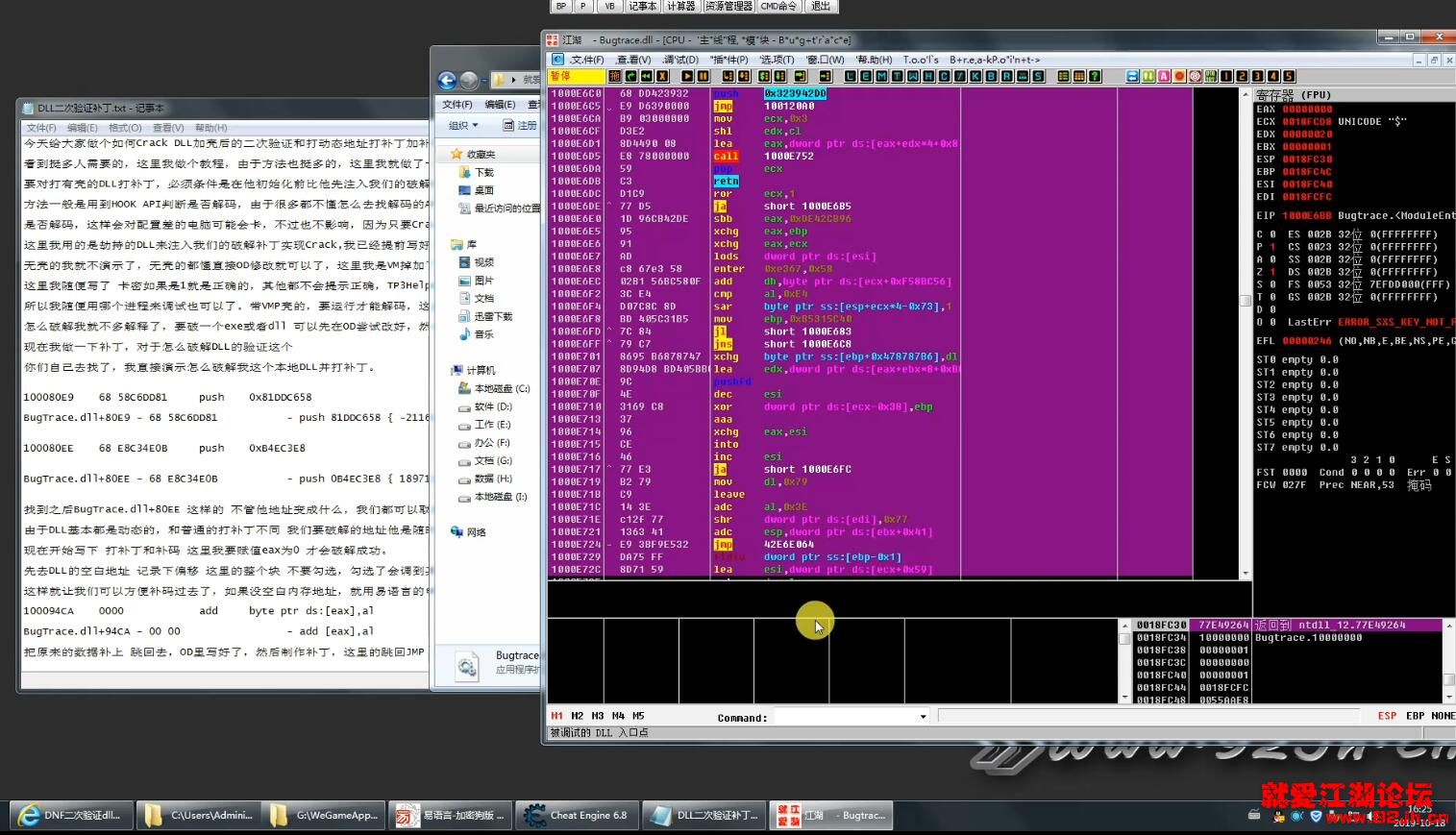Click the BP button at top
Screen dimensions: 1456x835
coord(561,6)
